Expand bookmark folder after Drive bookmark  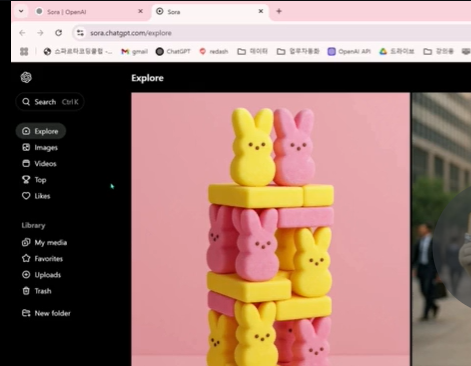(438, 51)
